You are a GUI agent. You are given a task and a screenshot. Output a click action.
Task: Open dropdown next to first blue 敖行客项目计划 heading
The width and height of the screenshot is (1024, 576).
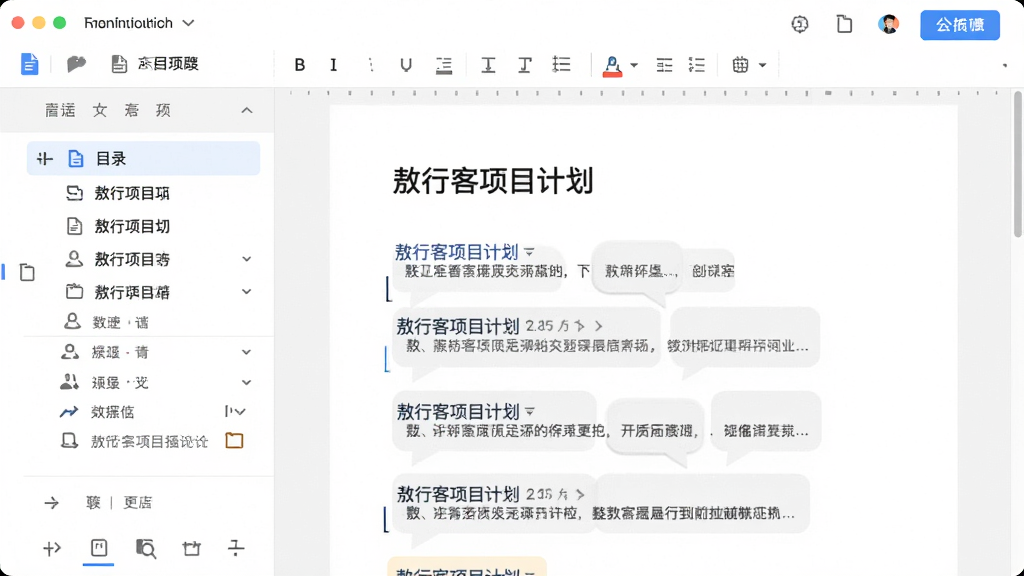pos(530,252)
